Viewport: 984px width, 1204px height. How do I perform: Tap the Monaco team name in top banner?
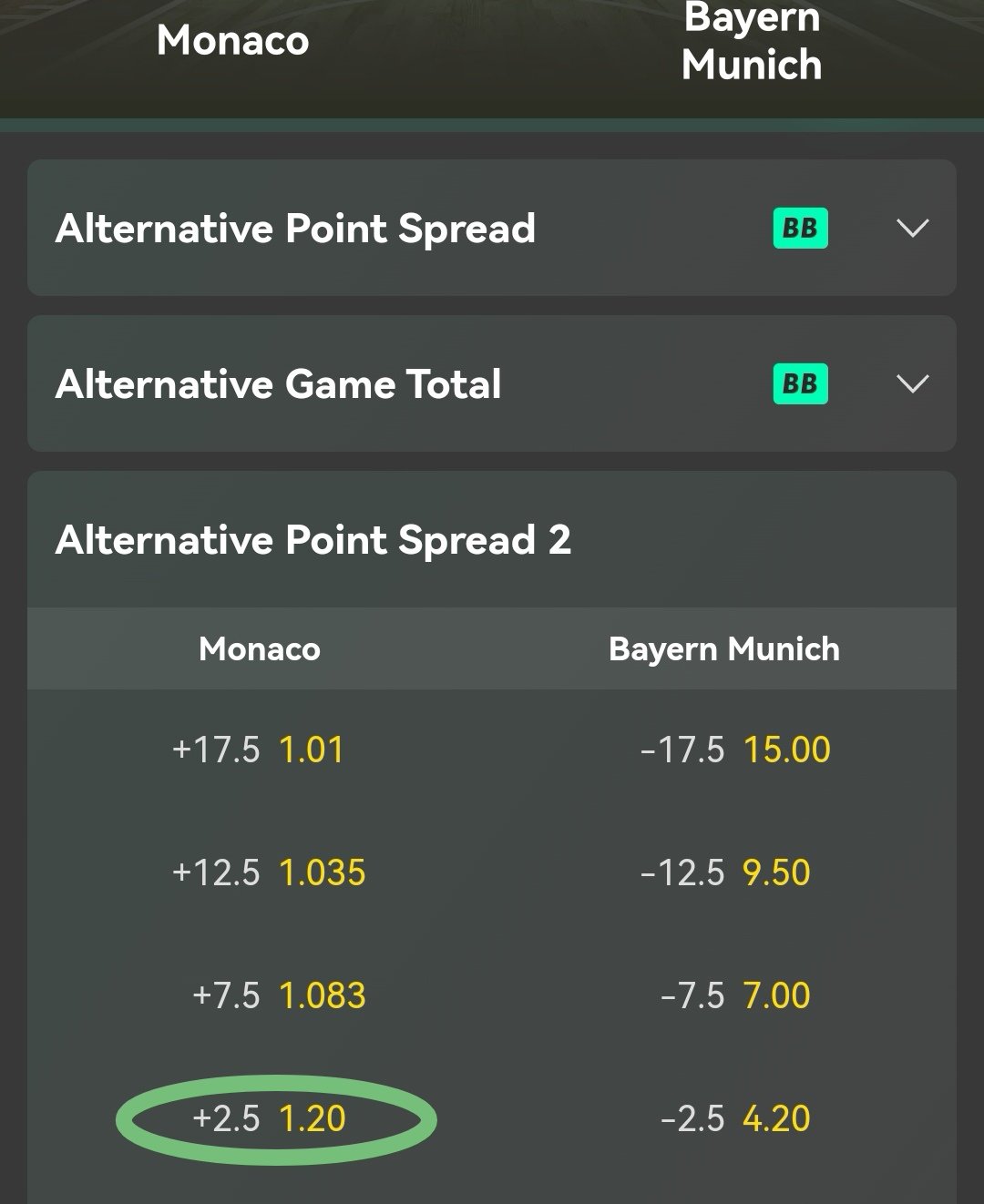(x=232, y=40)
